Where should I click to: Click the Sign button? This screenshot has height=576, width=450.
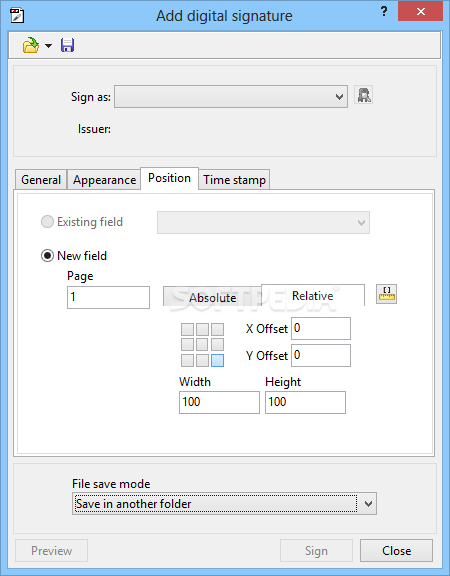(x=316, y=550)
